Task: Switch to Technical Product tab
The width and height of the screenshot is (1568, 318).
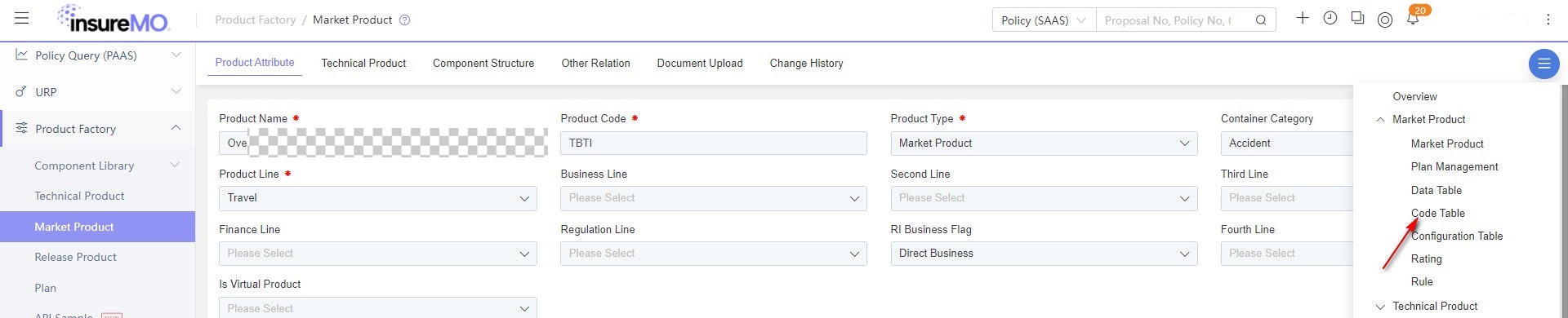Action: pyautogui.click(x=363, y=63)
